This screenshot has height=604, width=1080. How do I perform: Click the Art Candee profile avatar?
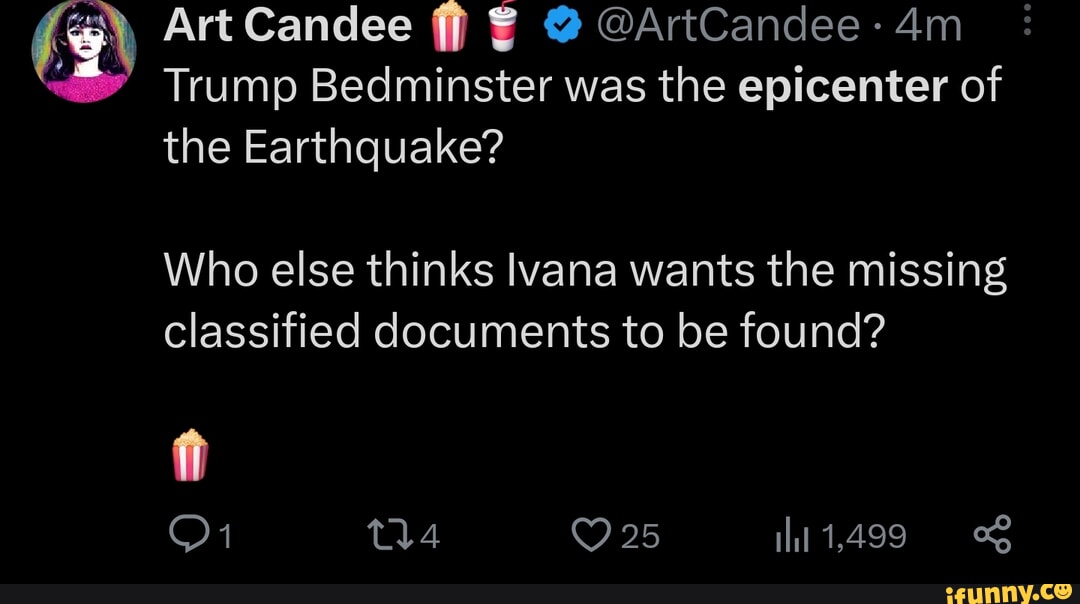click(82, 52)
